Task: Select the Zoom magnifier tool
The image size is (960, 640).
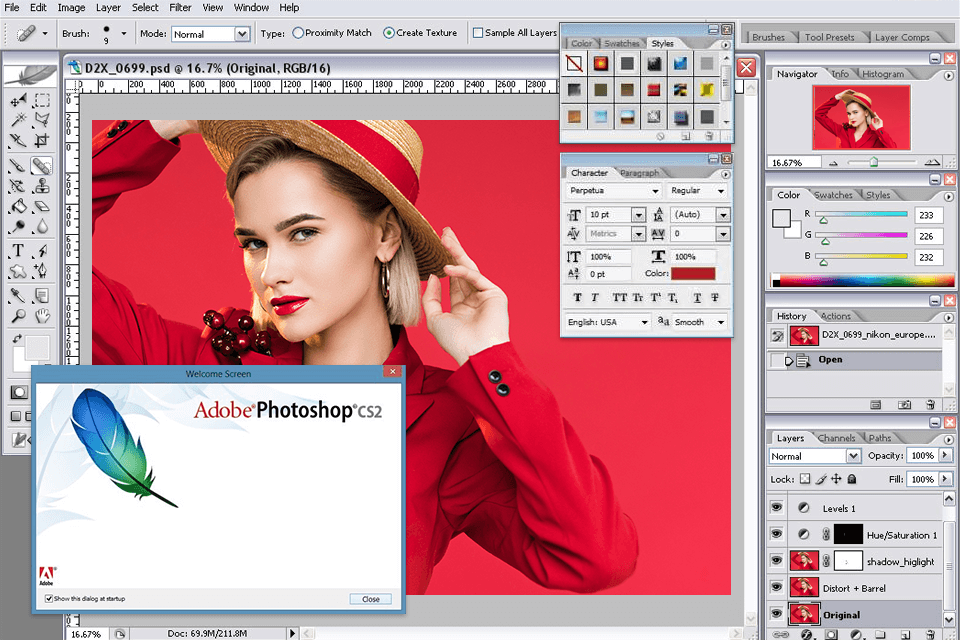Action: coord(18,316)
